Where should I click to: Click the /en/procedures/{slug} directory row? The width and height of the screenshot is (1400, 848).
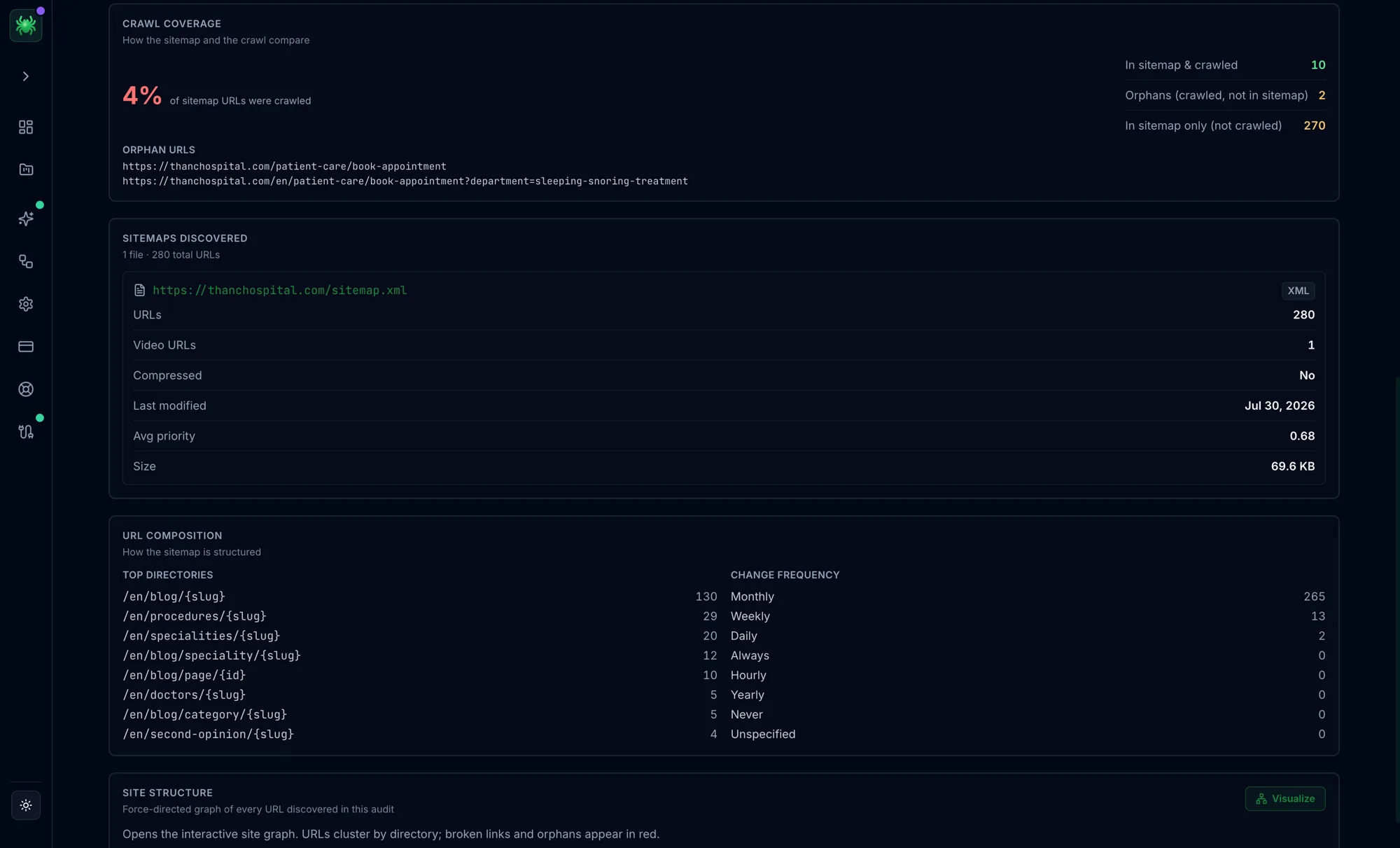point(420,616)
